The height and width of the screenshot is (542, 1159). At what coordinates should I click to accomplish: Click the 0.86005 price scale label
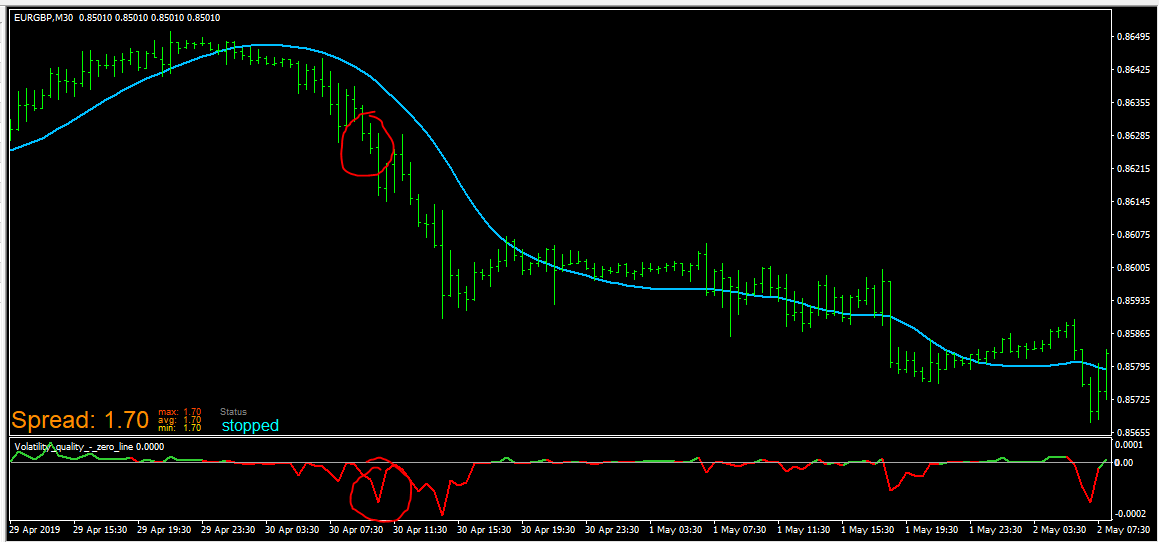(x=1132, y=268)
